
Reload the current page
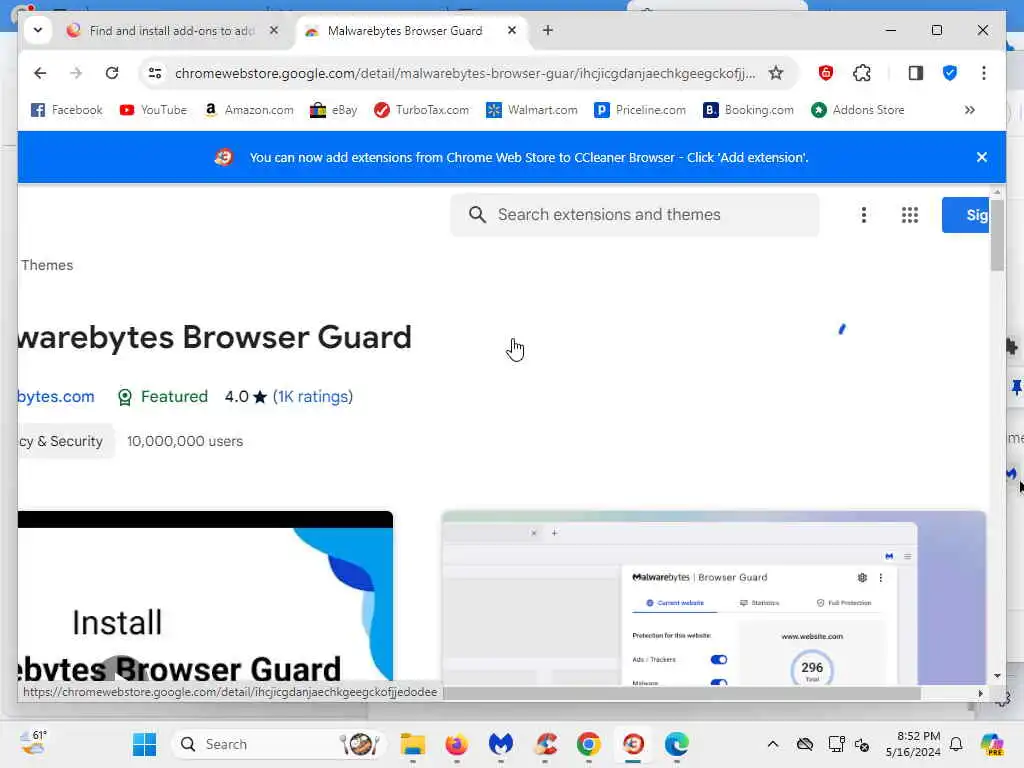(112, 73)
